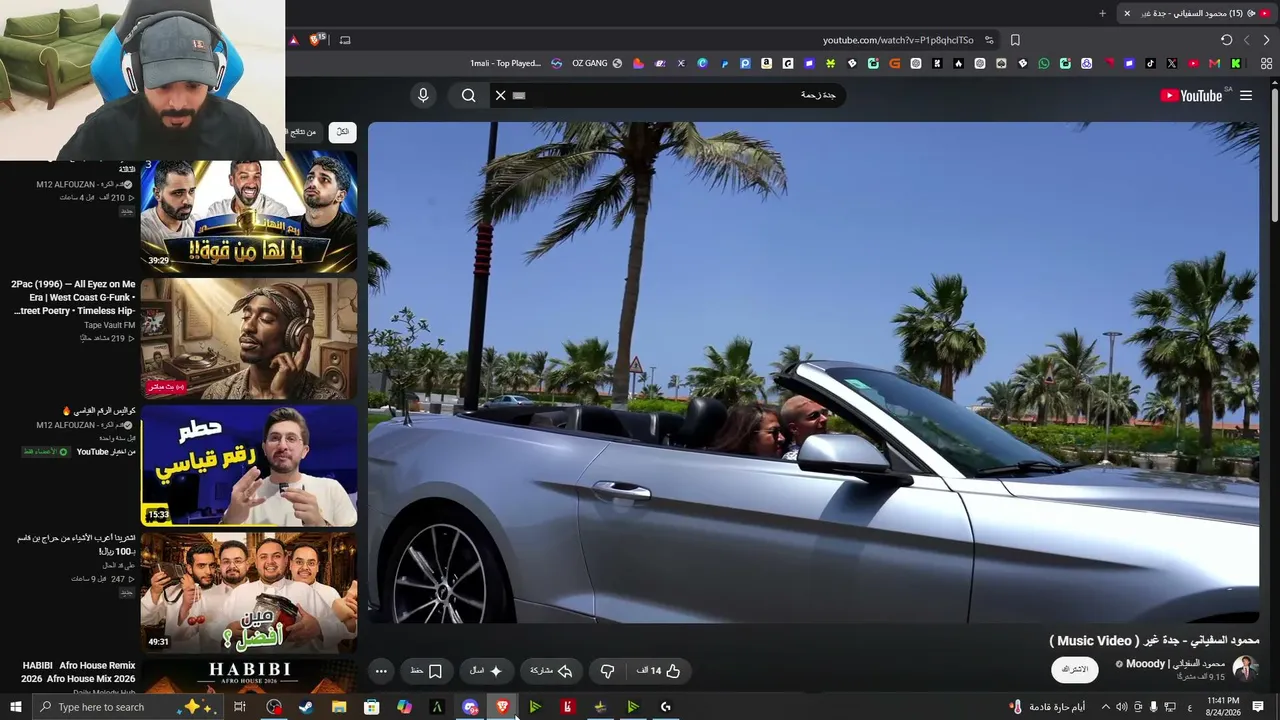Close the محمود السفياني YouTube tab
The width and height of the screenshot is (1280, 720).
tap(1127, 13)
